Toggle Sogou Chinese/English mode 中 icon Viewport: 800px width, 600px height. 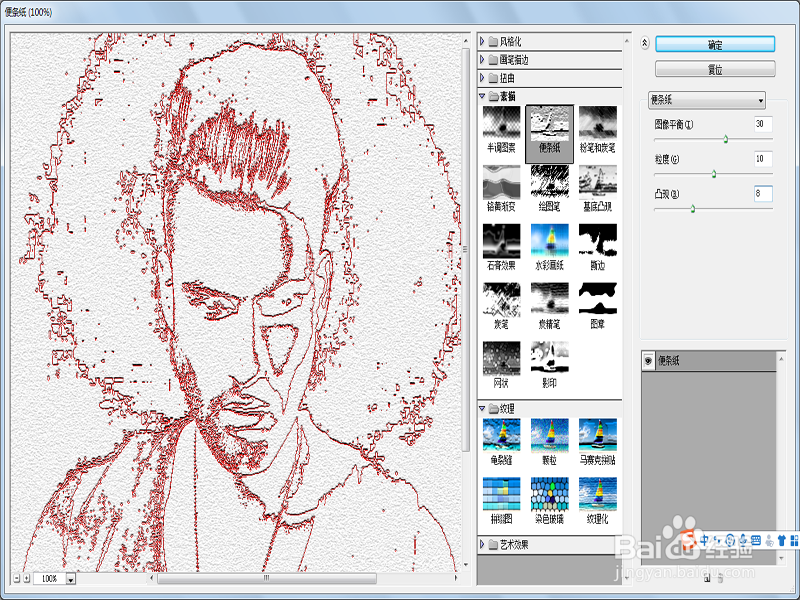tap(704, 540)
